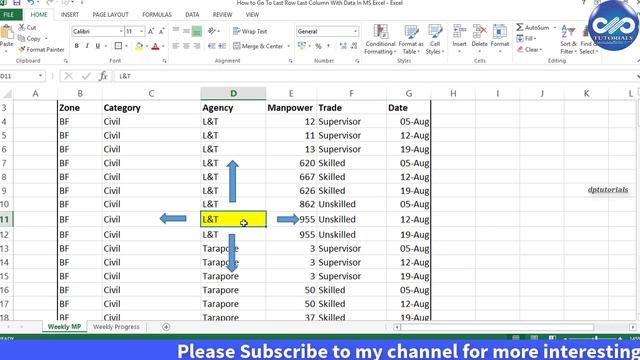This screenshot has width=640, height=360.
Task: Click the Insert cells icon
Action: pos(459,32)
